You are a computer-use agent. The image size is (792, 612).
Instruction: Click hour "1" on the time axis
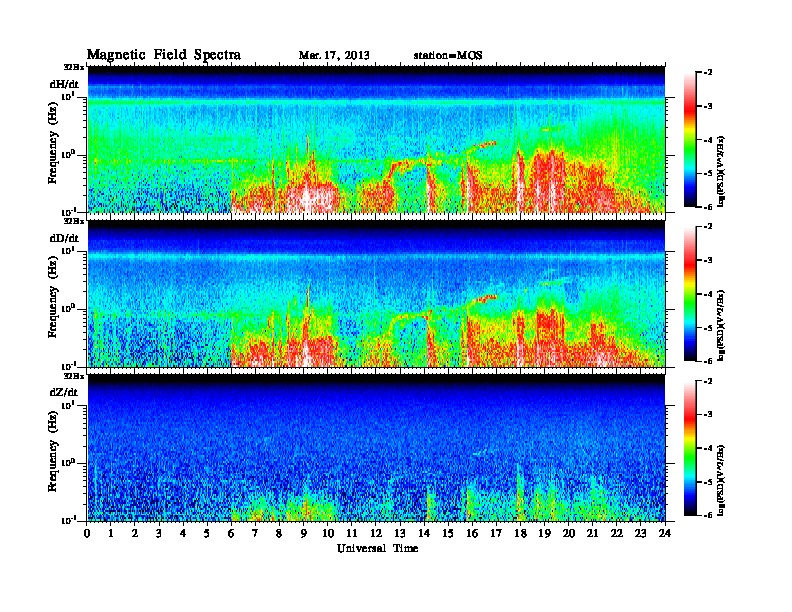tap(111, 534)
